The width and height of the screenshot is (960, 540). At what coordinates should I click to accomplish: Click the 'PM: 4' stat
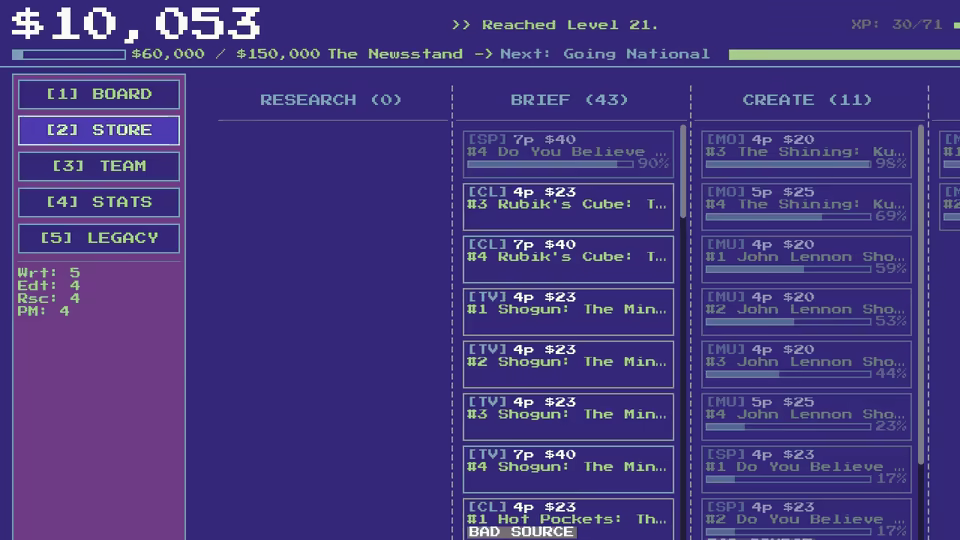[43, 311]
